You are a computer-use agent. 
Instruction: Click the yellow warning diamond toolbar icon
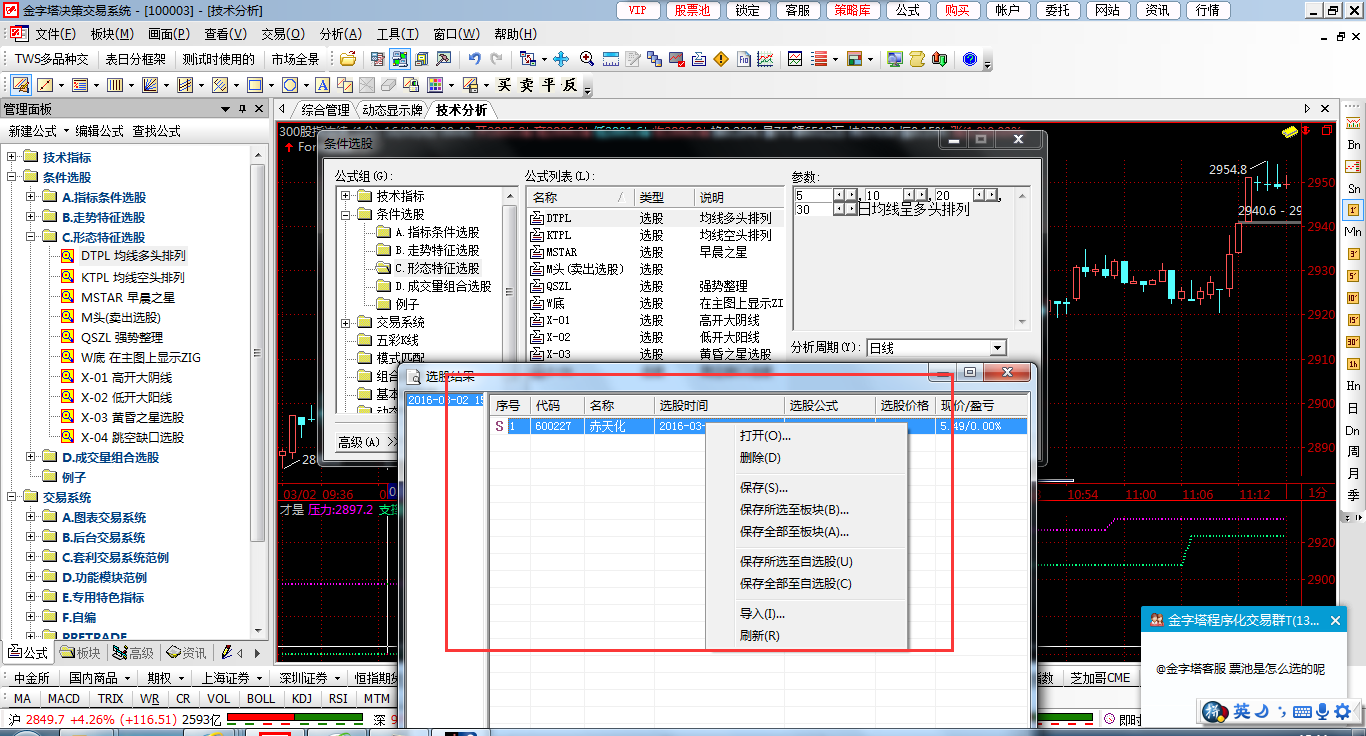coord(721,59)
